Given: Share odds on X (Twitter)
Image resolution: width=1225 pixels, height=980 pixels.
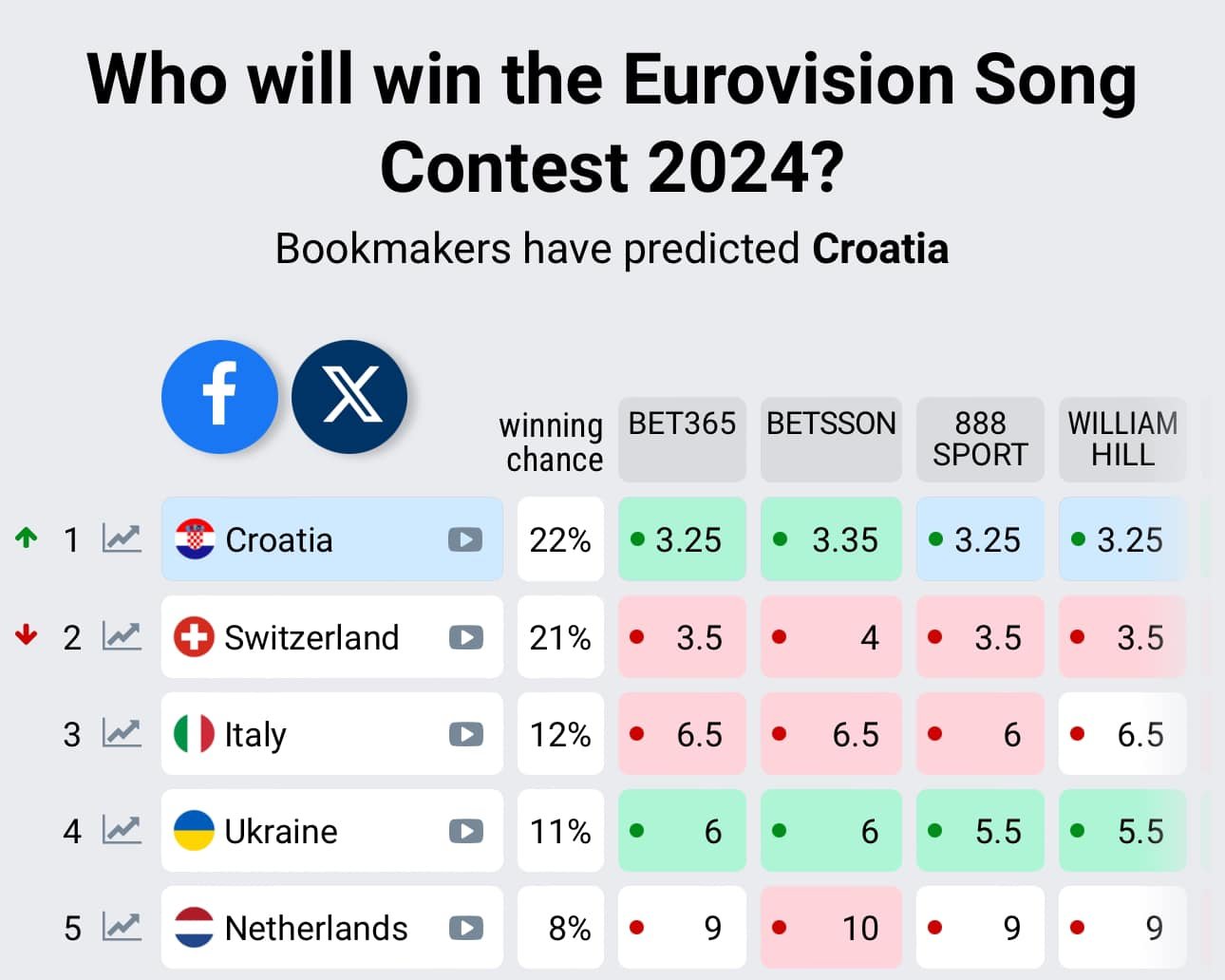Looking at the screenshot, I should click(349, 396).
